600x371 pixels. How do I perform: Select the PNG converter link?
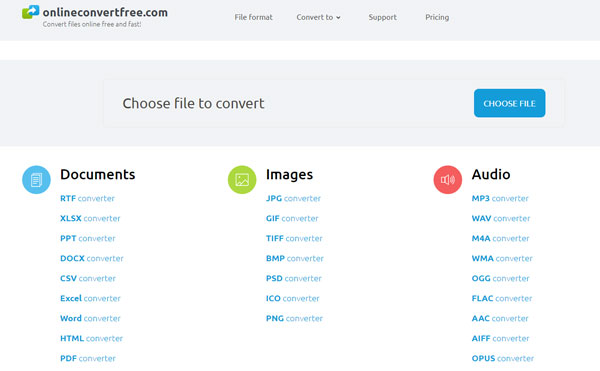coord(294,318)
